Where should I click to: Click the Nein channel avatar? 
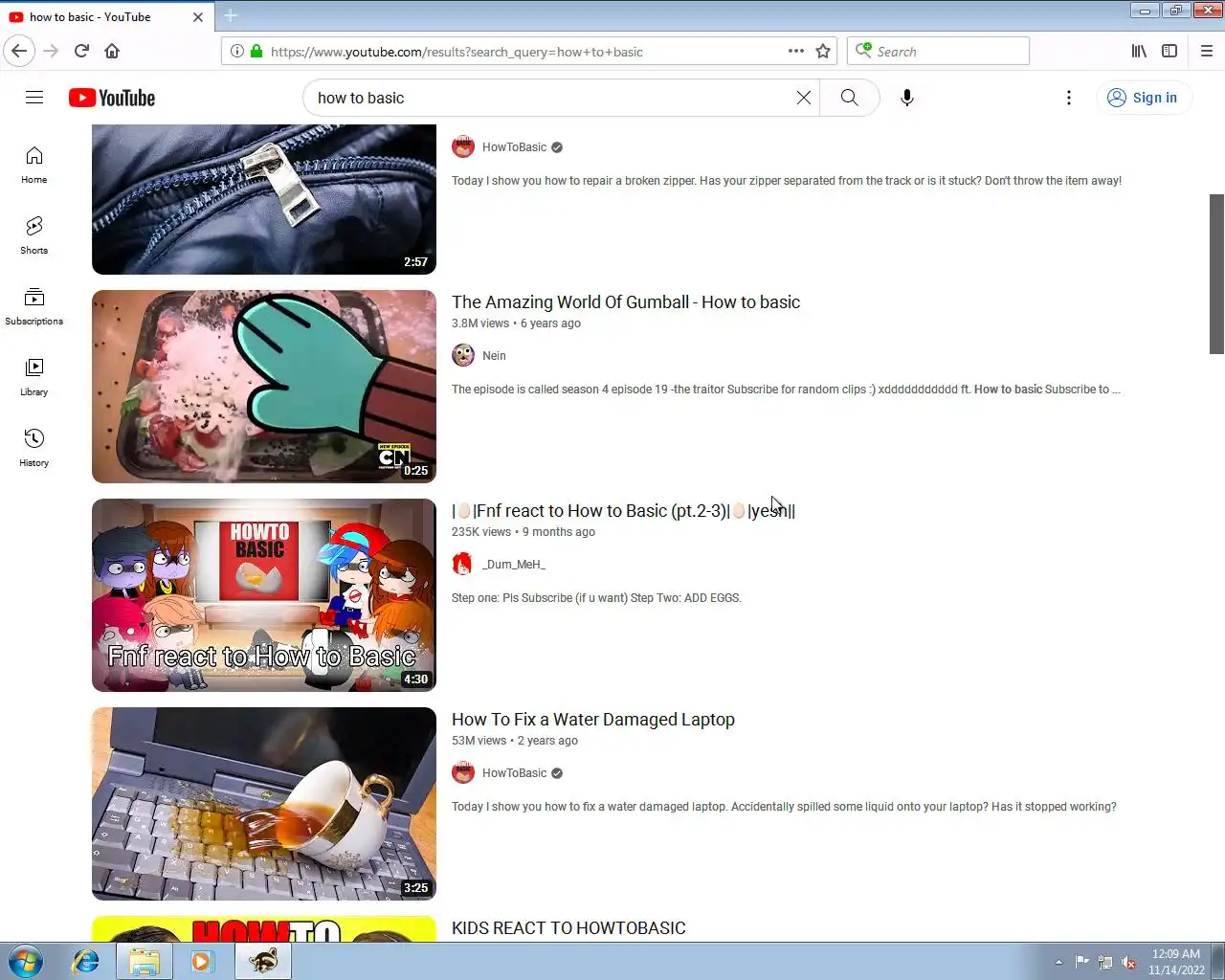[463, 355]
